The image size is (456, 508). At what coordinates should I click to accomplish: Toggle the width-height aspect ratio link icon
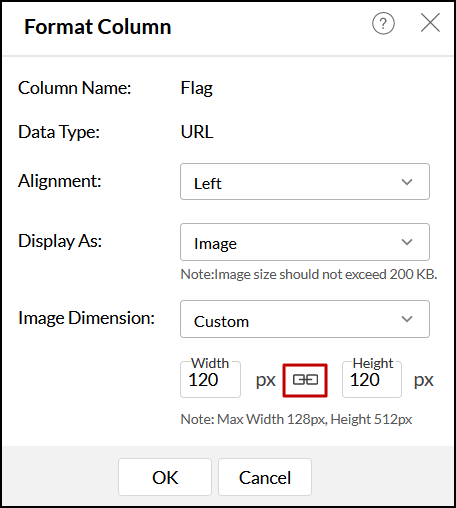[305, 380]
